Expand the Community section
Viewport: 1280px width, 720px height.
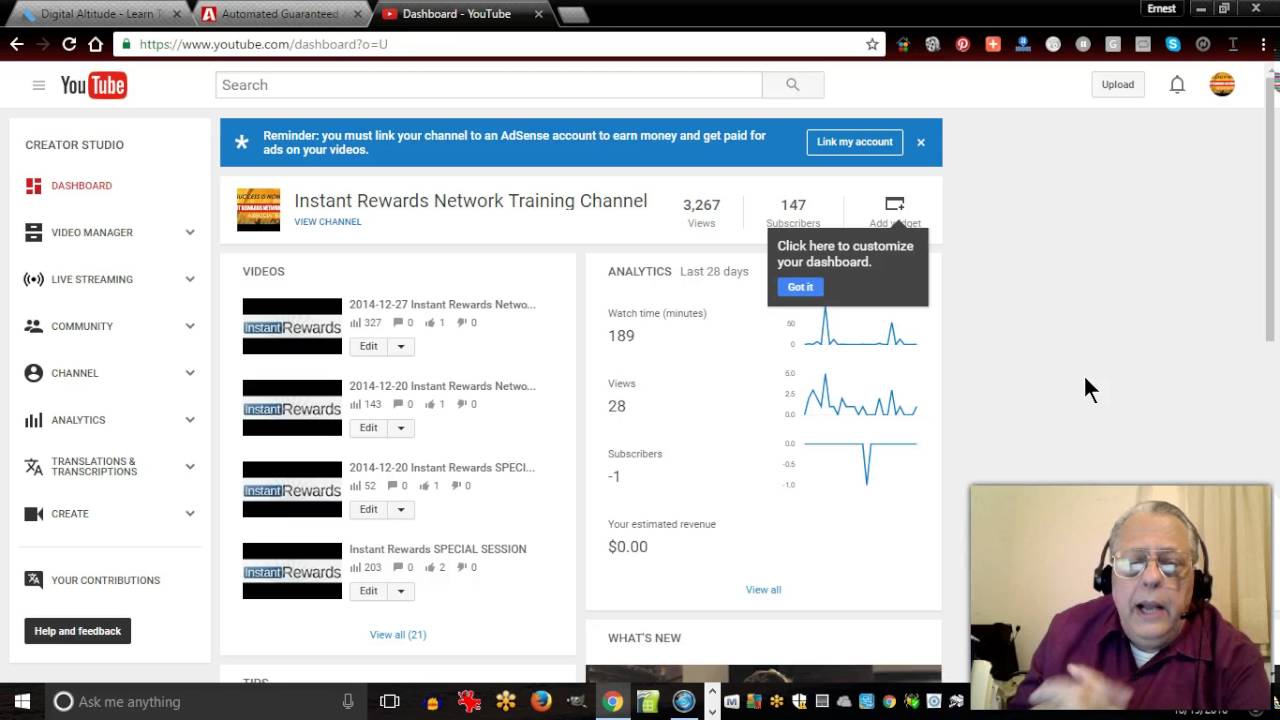(190, 326)
